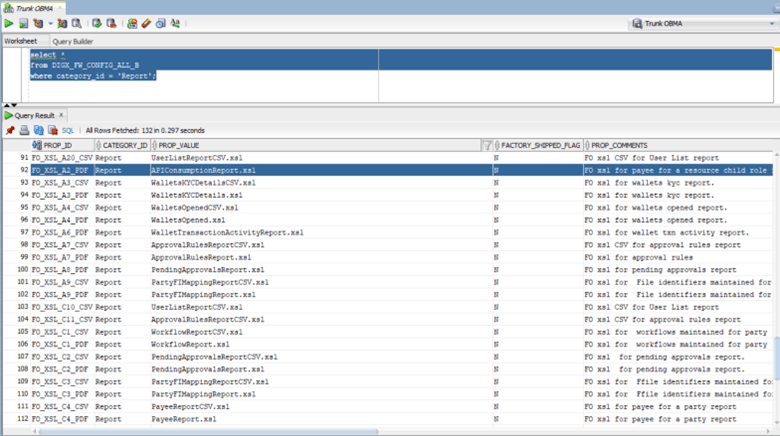Switch to the Worksheet tab

click(20, 41)
